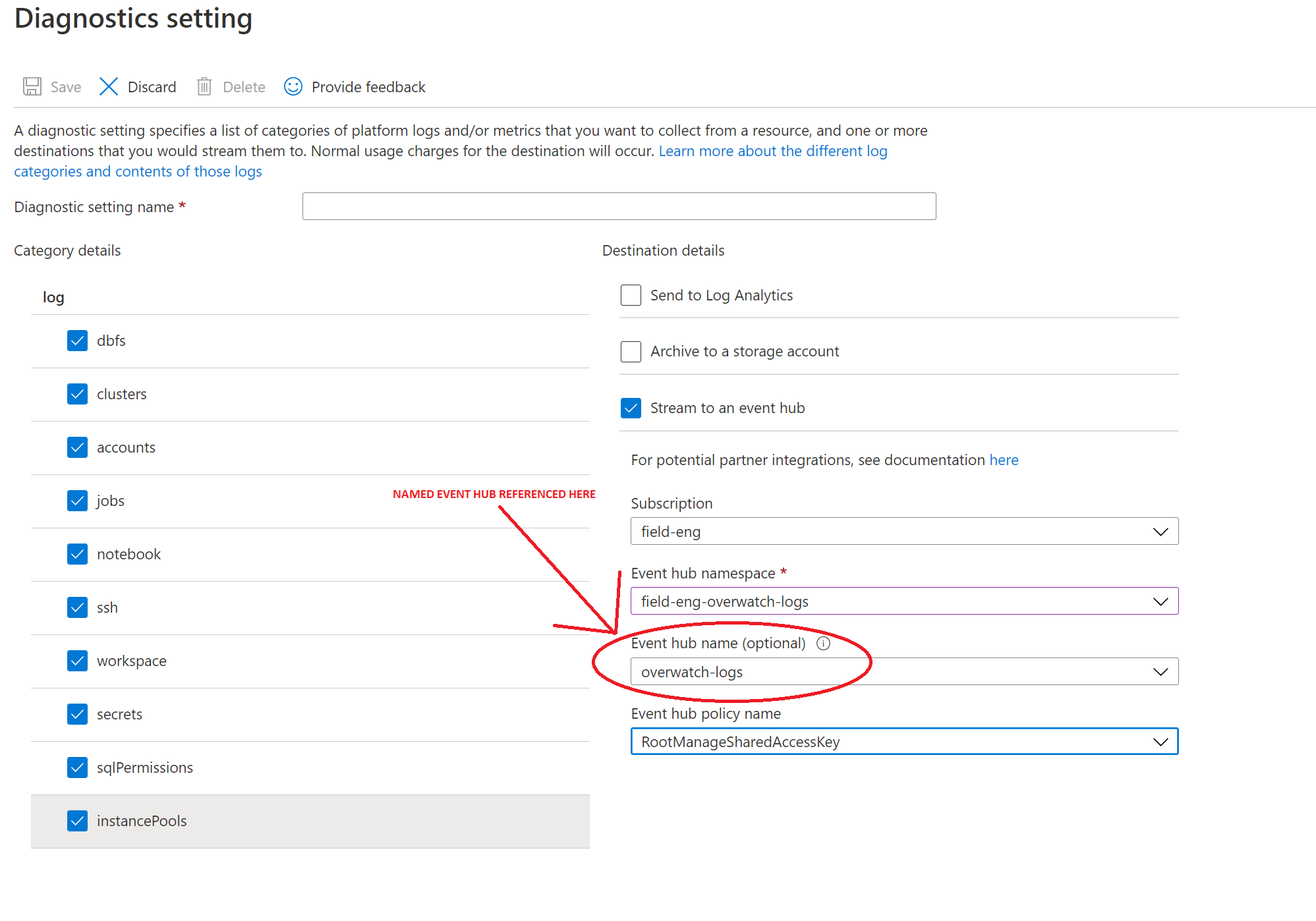Screen dimensions: 1316x921
Task: Enable Send to Log Analytics
Action: (631, 295)
